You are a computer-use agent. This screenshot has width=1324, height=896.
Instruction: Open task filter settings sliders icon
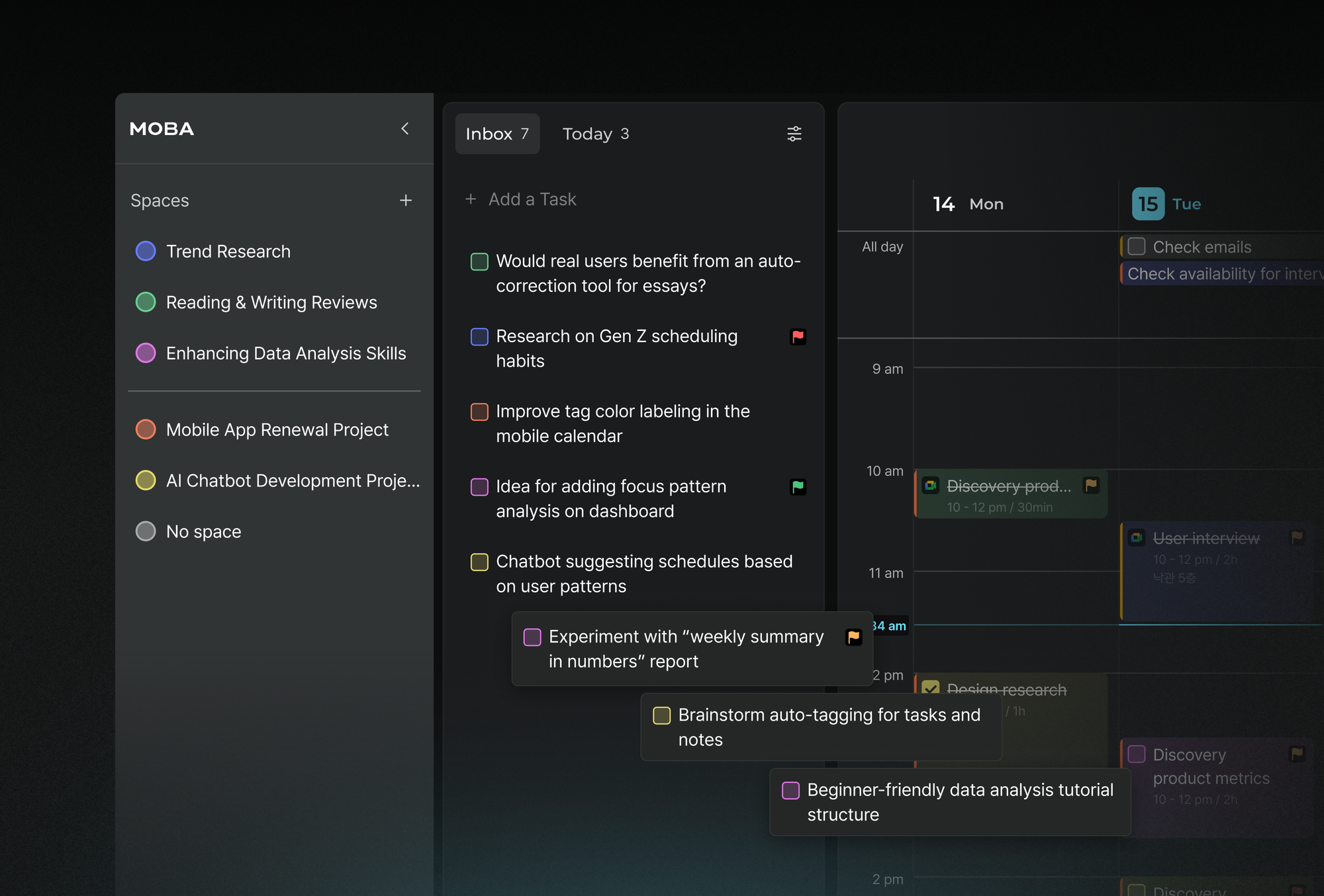[x=794, y=134]
